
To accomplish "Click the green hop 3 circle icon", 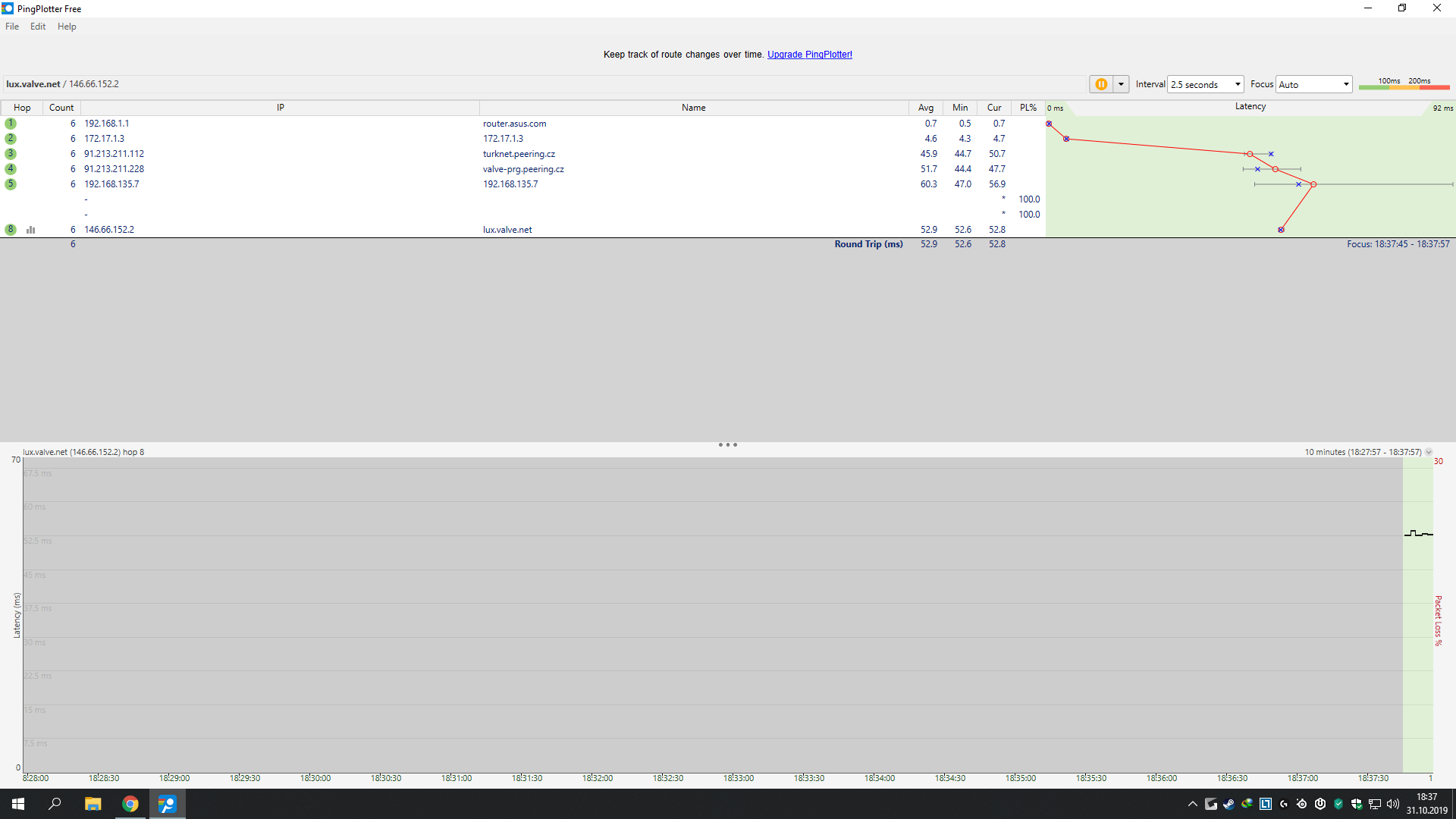I will tap(11, 154).
